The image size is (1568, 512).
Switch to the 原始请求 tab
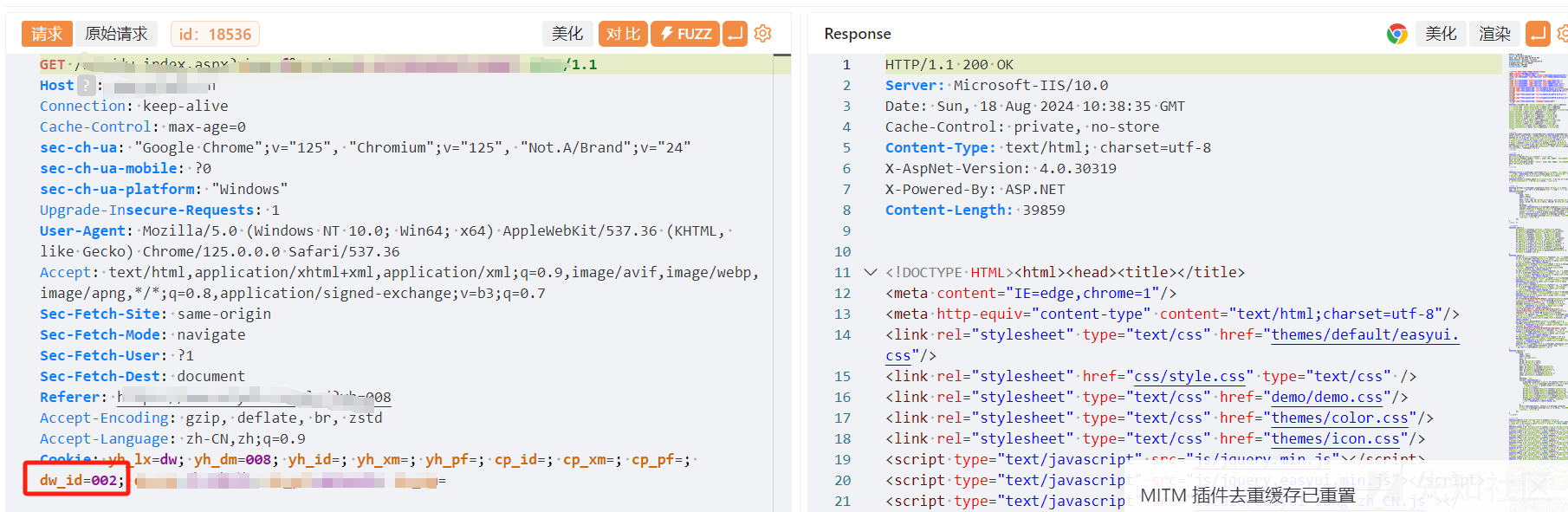[116, 34]
